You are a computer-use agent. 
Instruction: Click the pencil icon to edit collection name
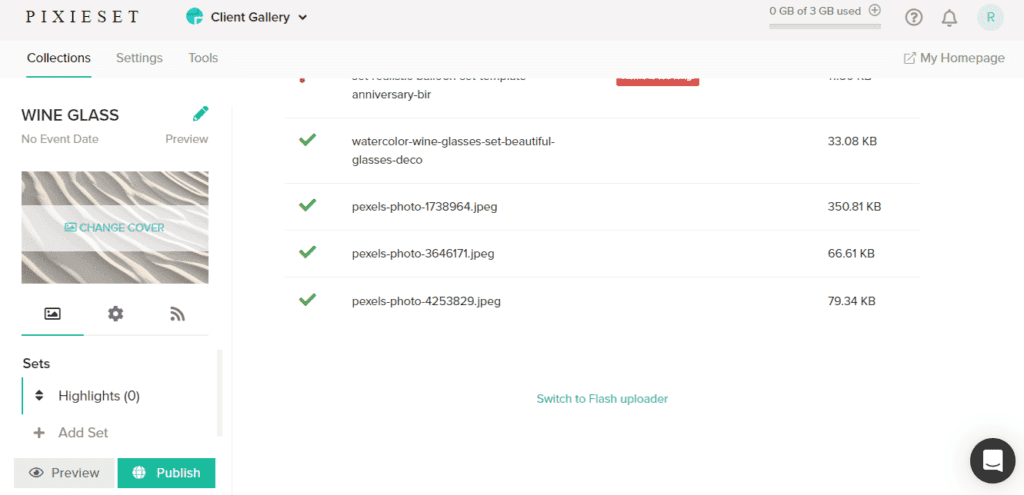pos(201,114)
